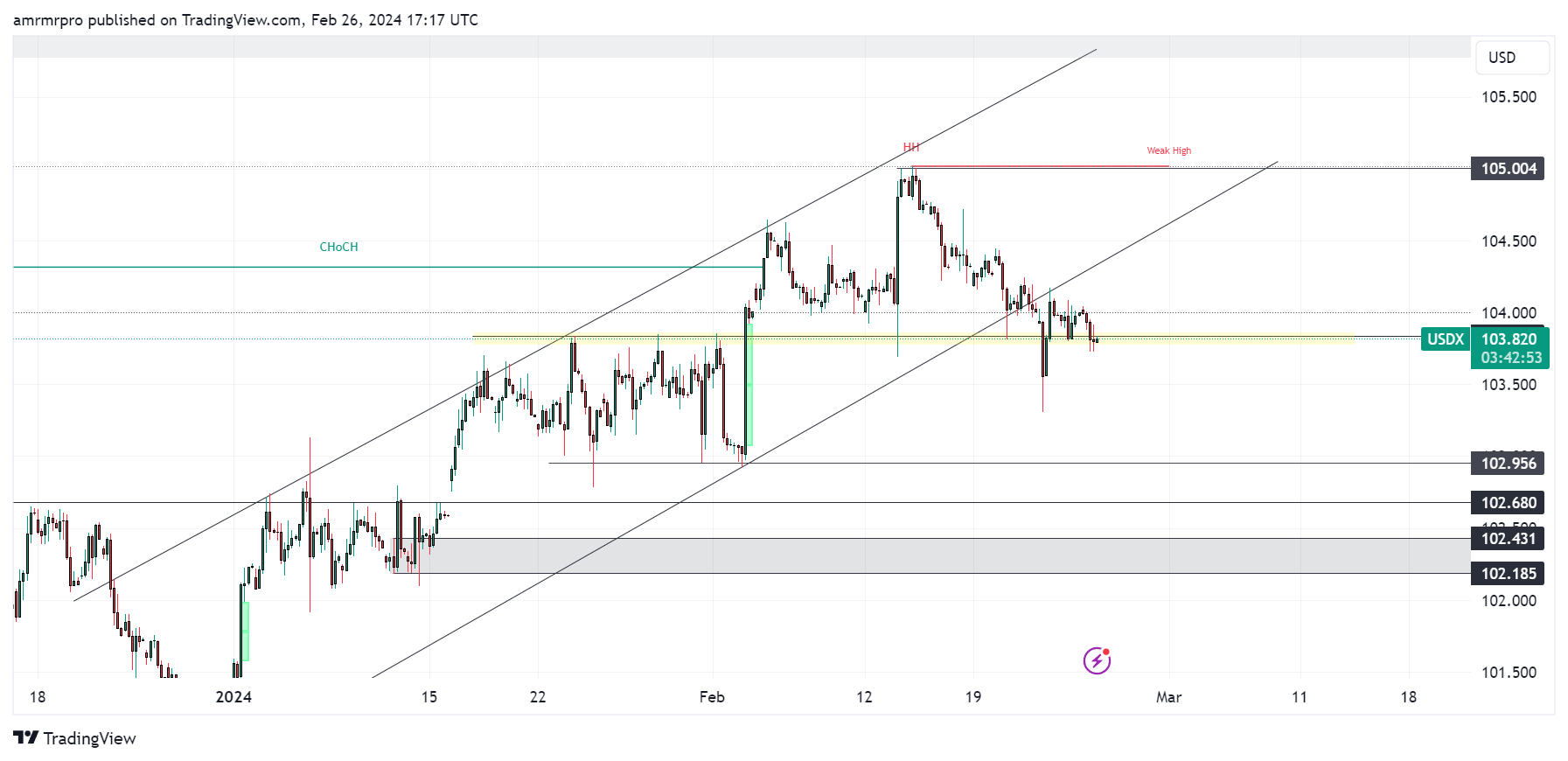This screenshot has height=761, width=1568.
Task: Click the HH annotation label
Action: coord(911,147)
